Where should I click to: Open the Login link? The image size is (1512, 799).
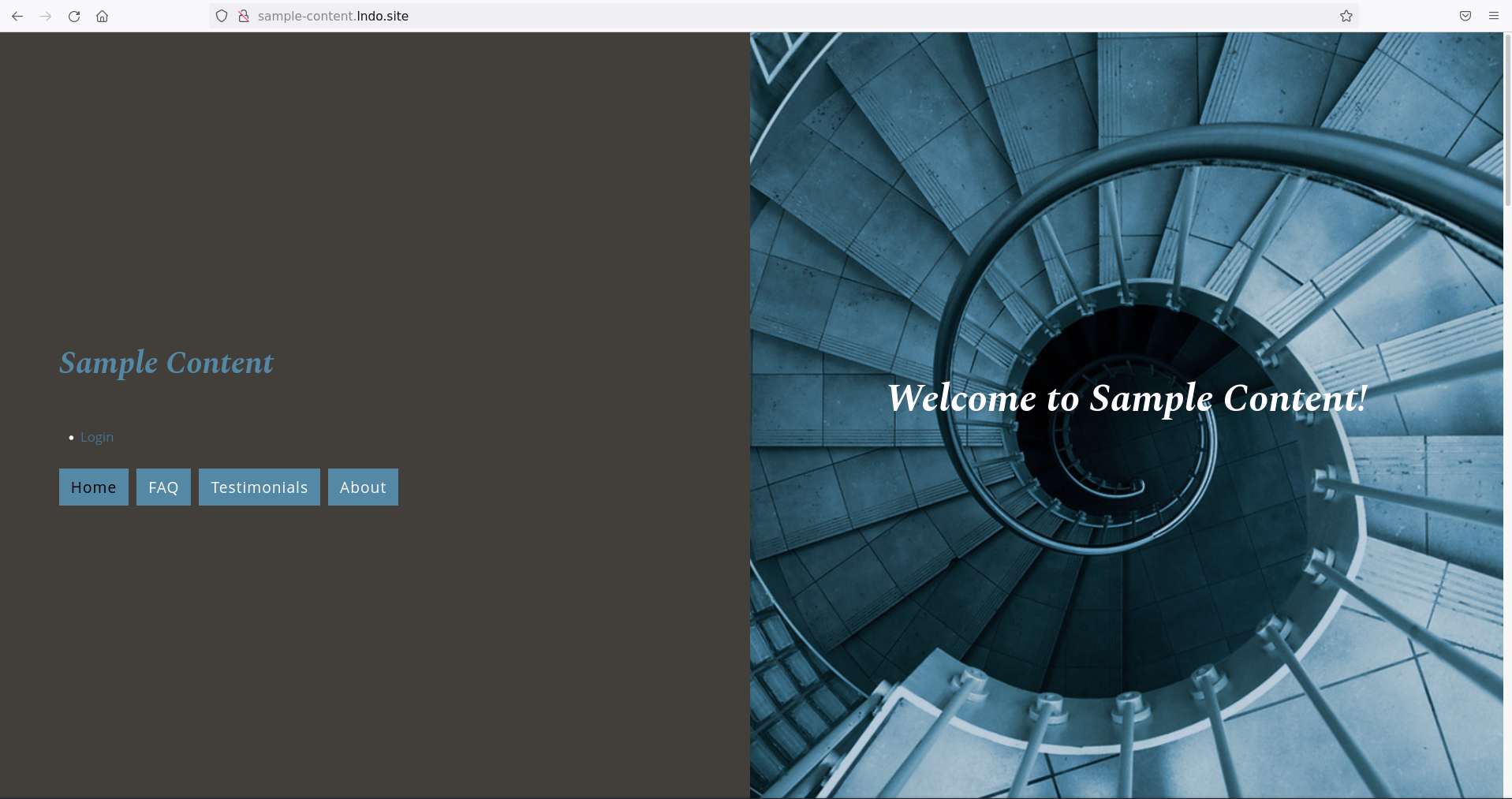pyautogui.click(x=97, y=437)
